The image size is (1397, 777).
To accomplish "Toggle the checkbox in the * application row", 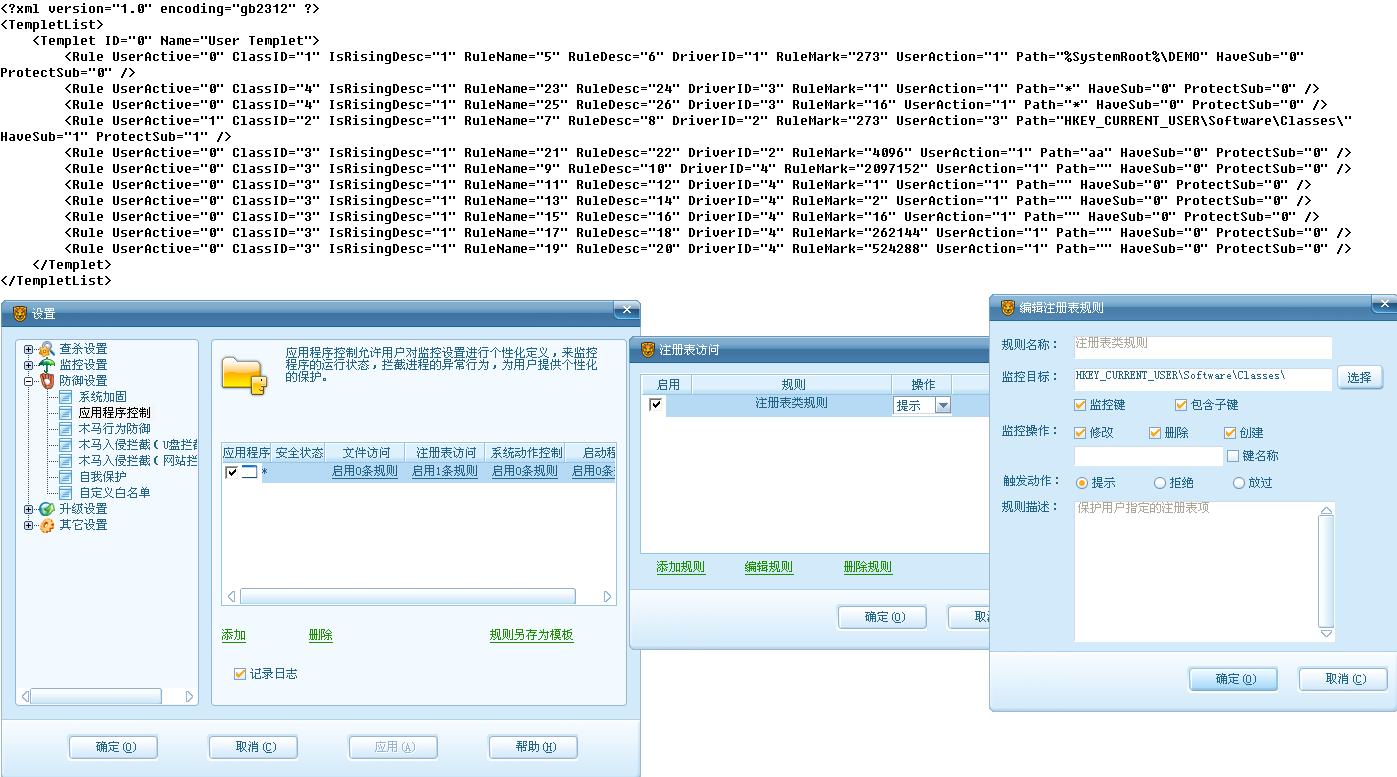I will pyautogui.click(x=232, y=472).
